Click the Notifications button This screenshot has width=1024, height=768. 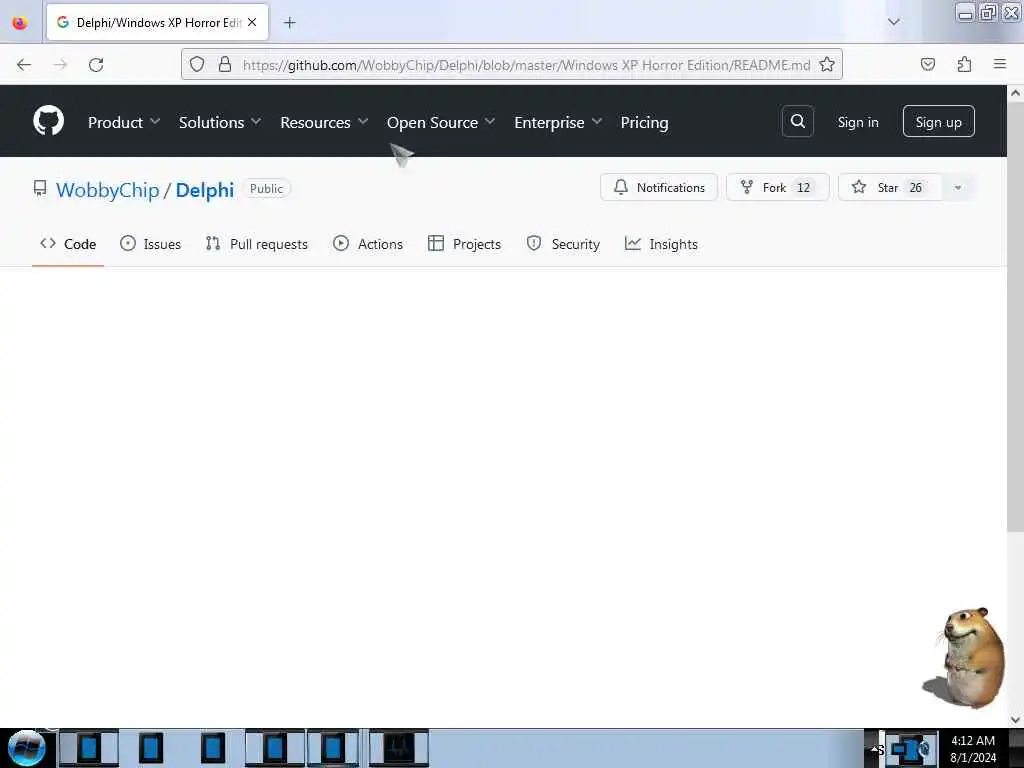point(659,187)
